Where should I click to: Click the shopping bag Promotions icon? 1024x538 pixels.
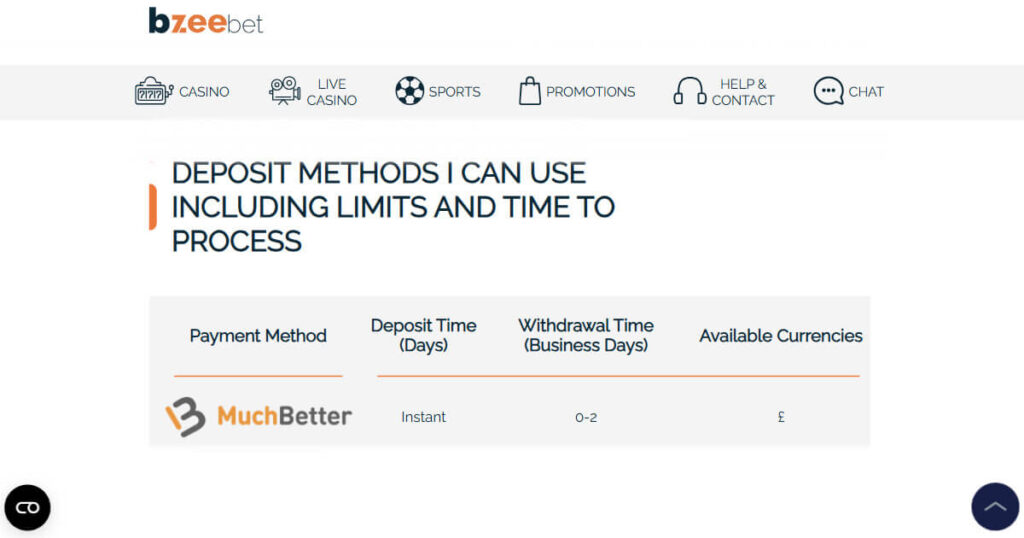coord(530,91)
